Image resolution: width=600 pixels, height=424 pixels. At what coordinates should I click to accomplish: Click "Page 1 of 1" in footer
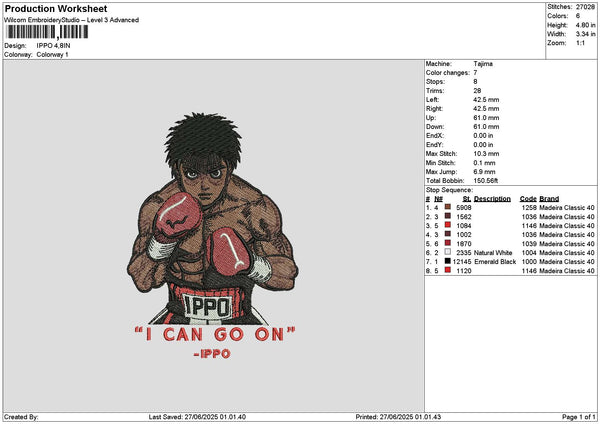tap(579, 417)
